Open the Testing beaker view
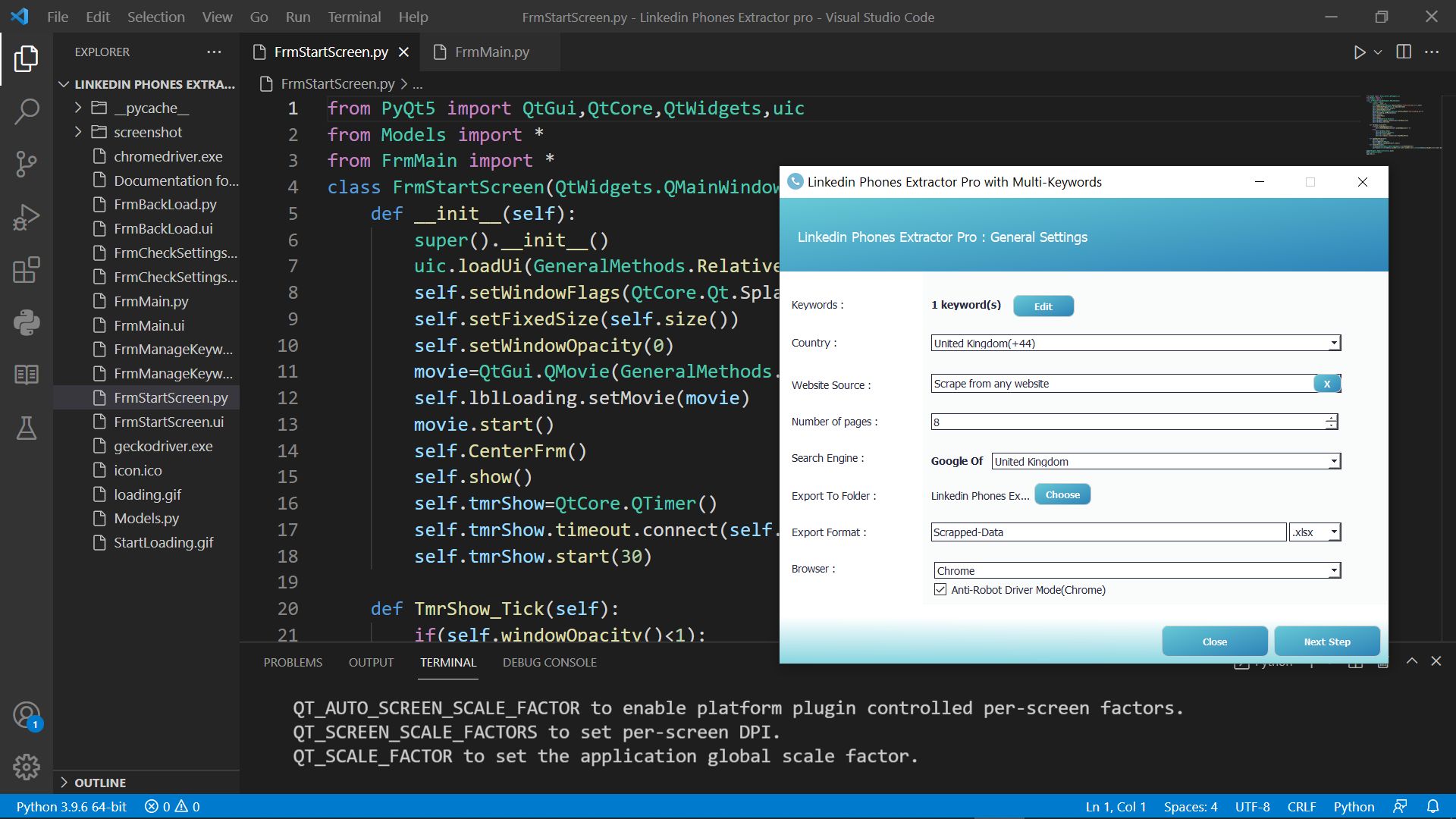Viewport: 1456px width, 819px height. [27, 428]
